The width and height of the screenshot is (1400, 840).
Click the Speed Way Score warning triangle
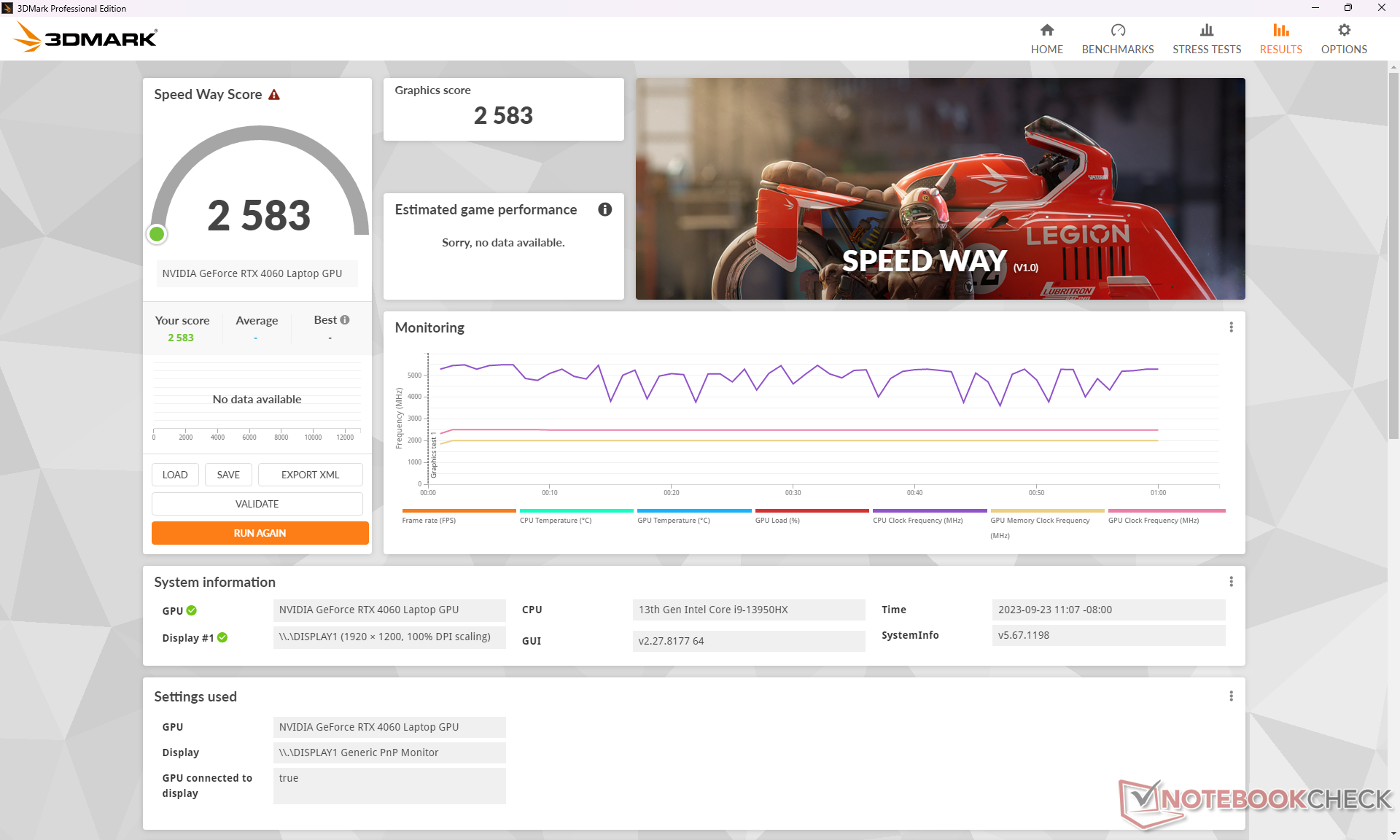coord(274,95)
